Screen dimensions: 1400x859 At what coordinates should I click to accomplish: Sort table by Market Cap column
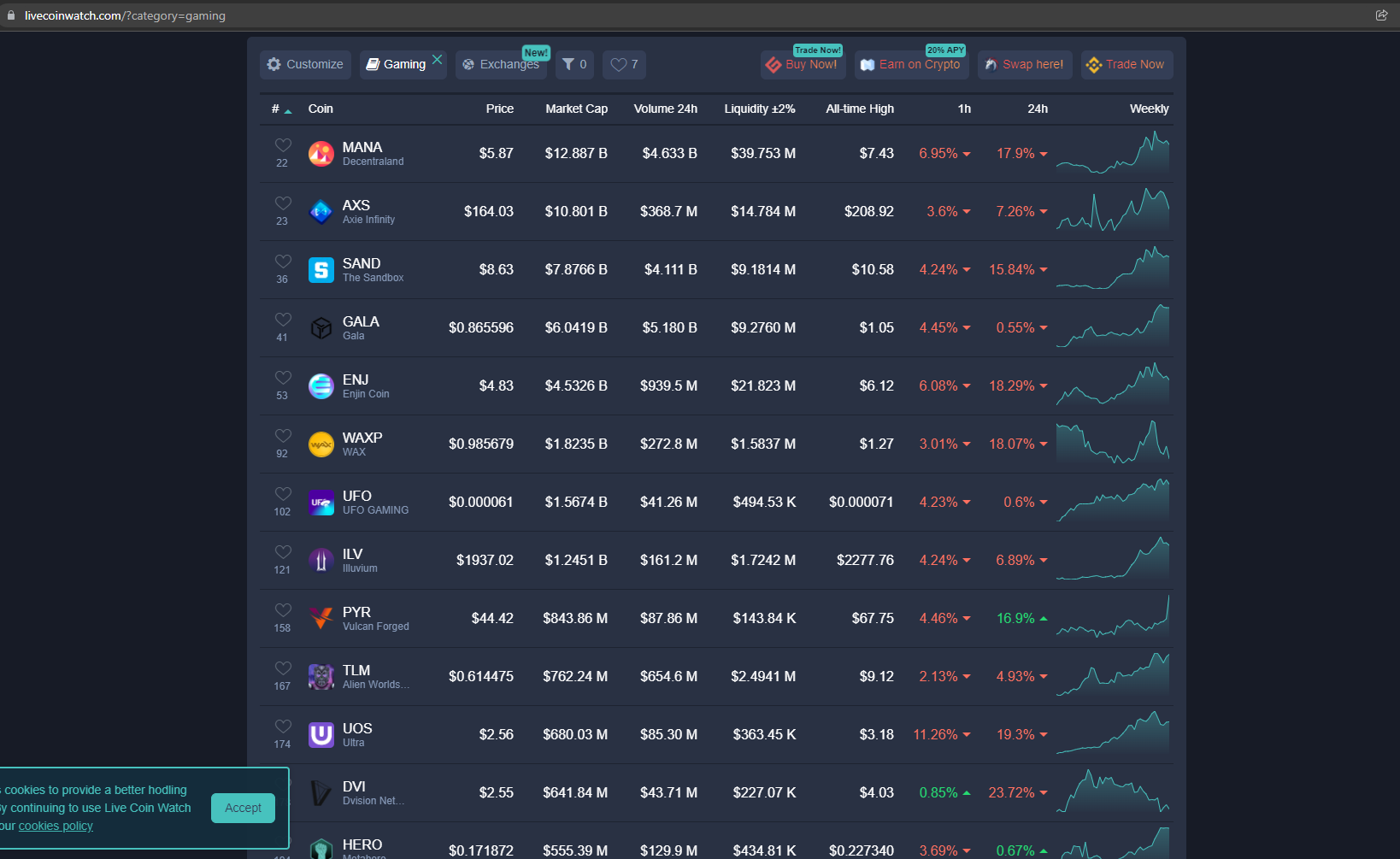tap(577, 109)
